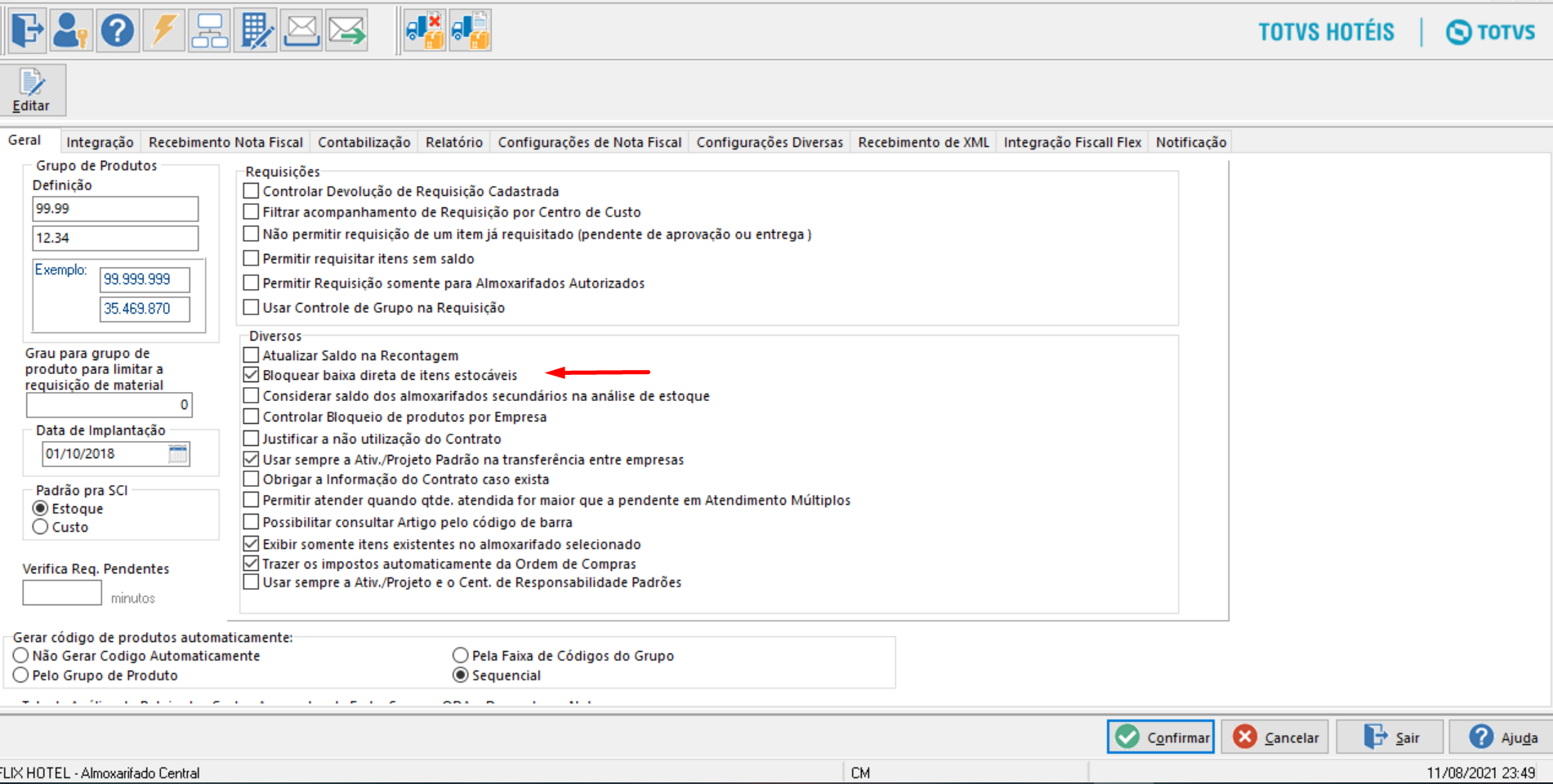This screenshot has height=784, width=1553.
Task: Check Permitir Requisição somente para Almoxarifados Autorizados
Action: click(252, 283)
